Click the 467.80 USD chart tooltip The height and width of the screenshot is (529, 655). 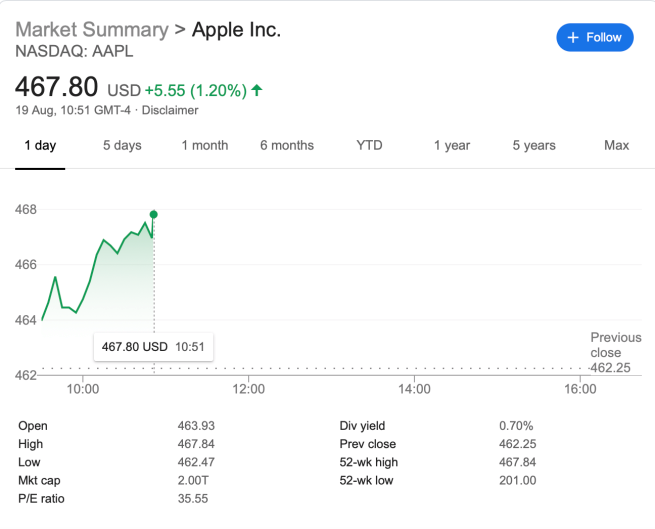(153, 347)
